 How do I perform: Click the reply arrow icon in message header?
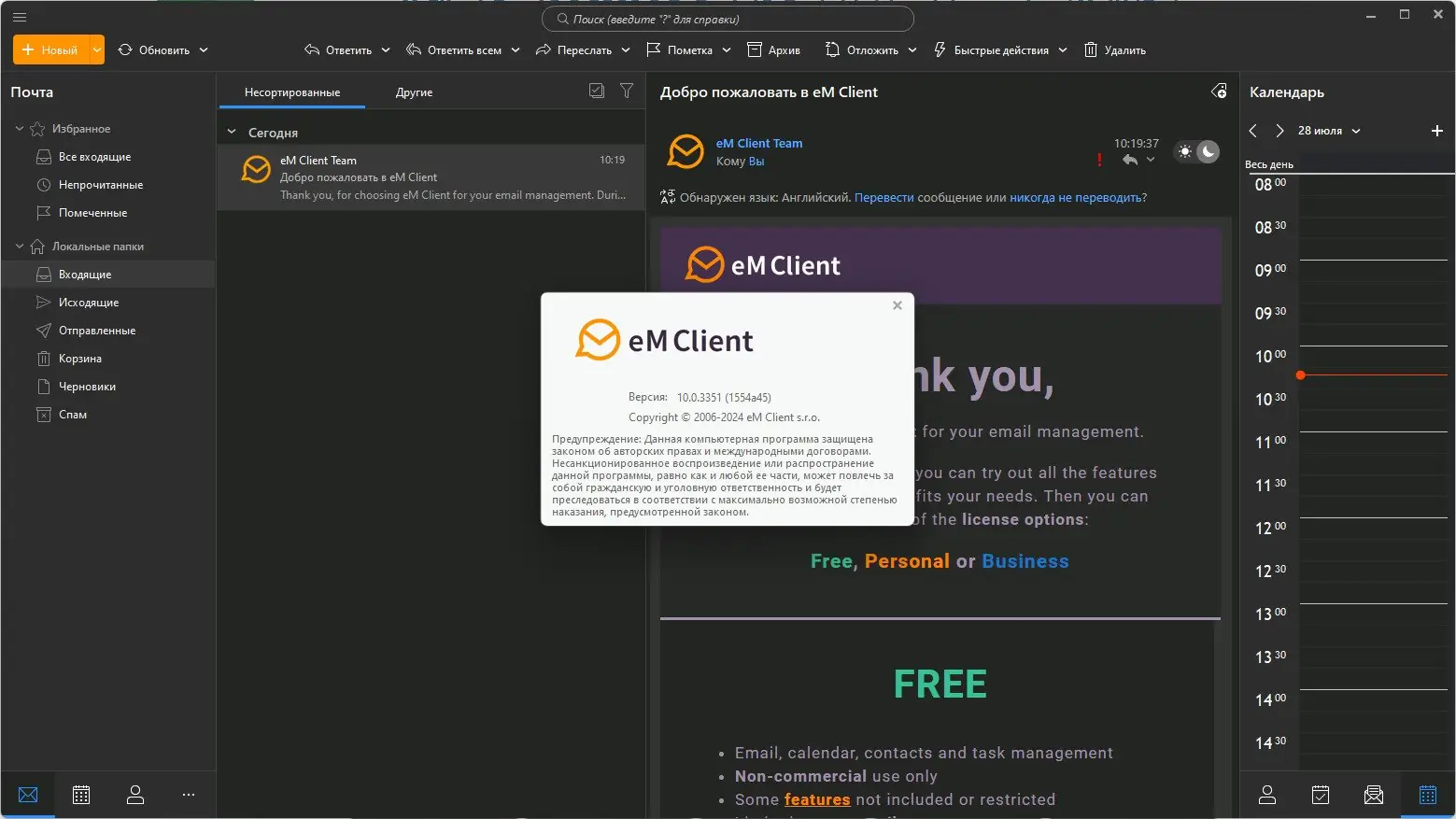pos(1130,160)
